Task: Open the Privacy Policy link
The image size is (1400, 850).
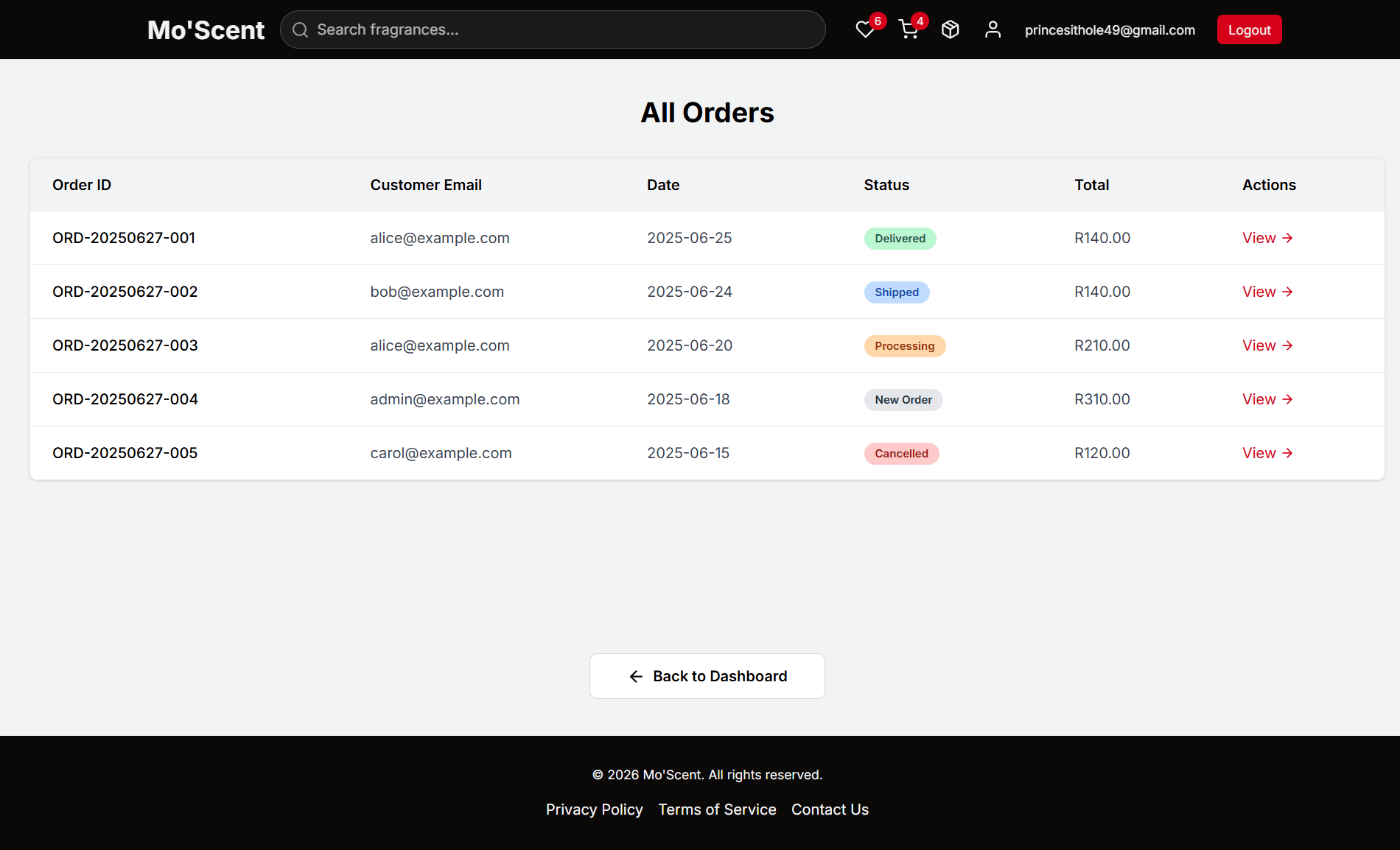Action: 594,809
